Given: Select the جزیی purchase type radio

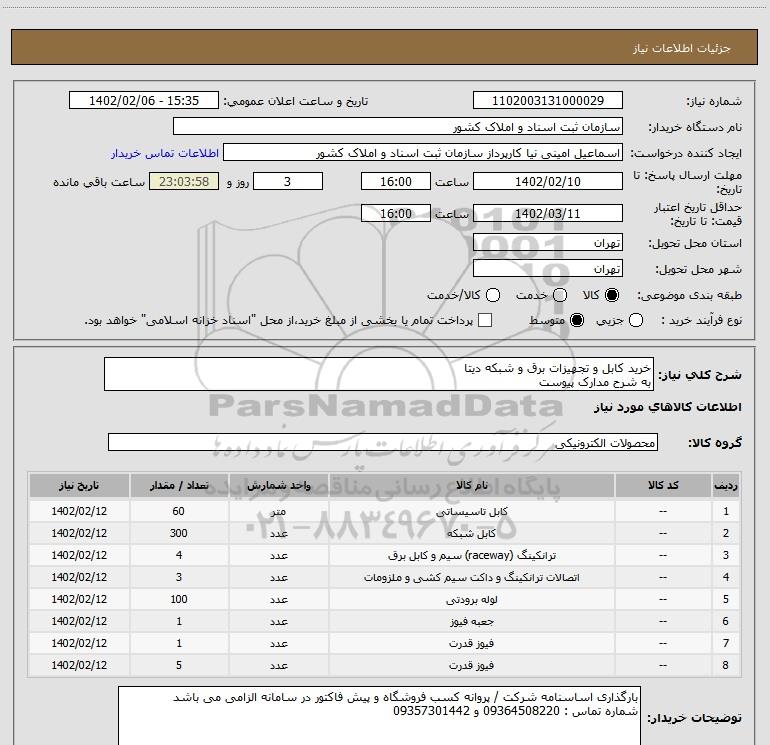Looking at the screenshot, I should pyautogui.click(x=636, y=320).
